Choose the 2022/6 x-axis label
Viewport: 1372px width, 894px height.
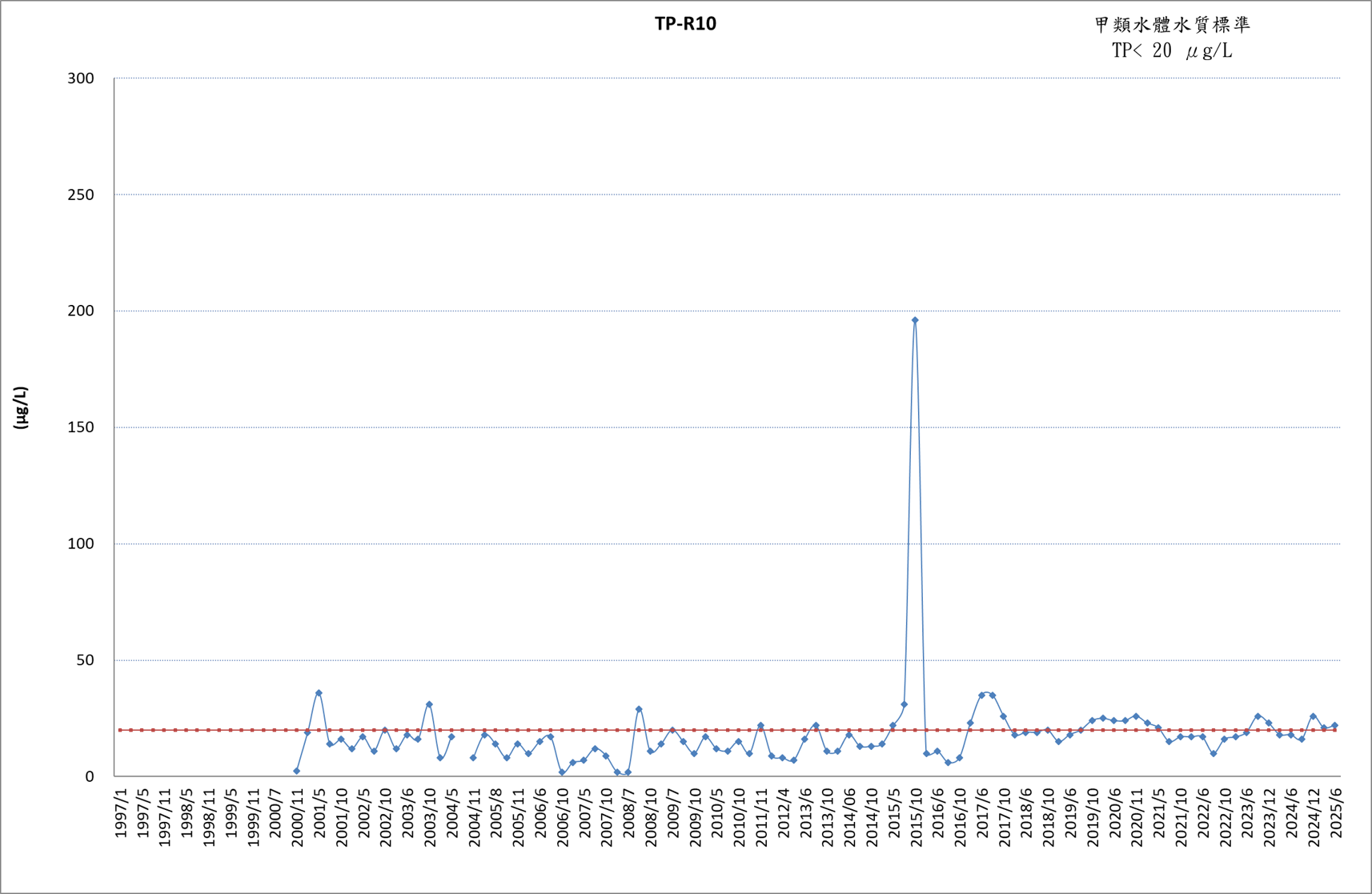(1203, 813)
